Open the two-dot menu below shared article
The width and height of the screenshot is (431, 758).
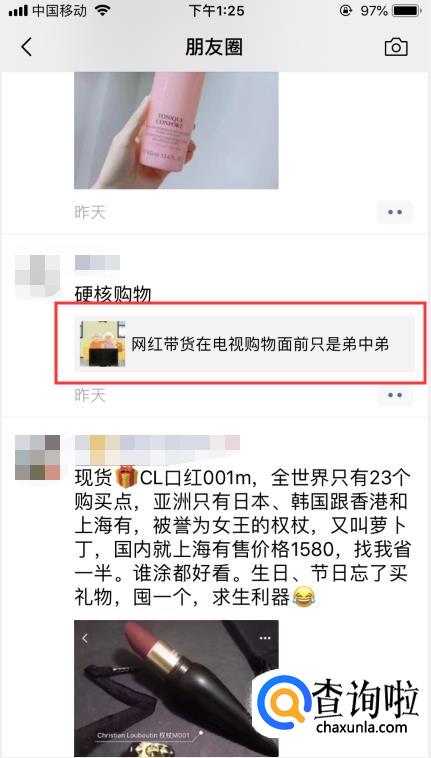[395, 395]
